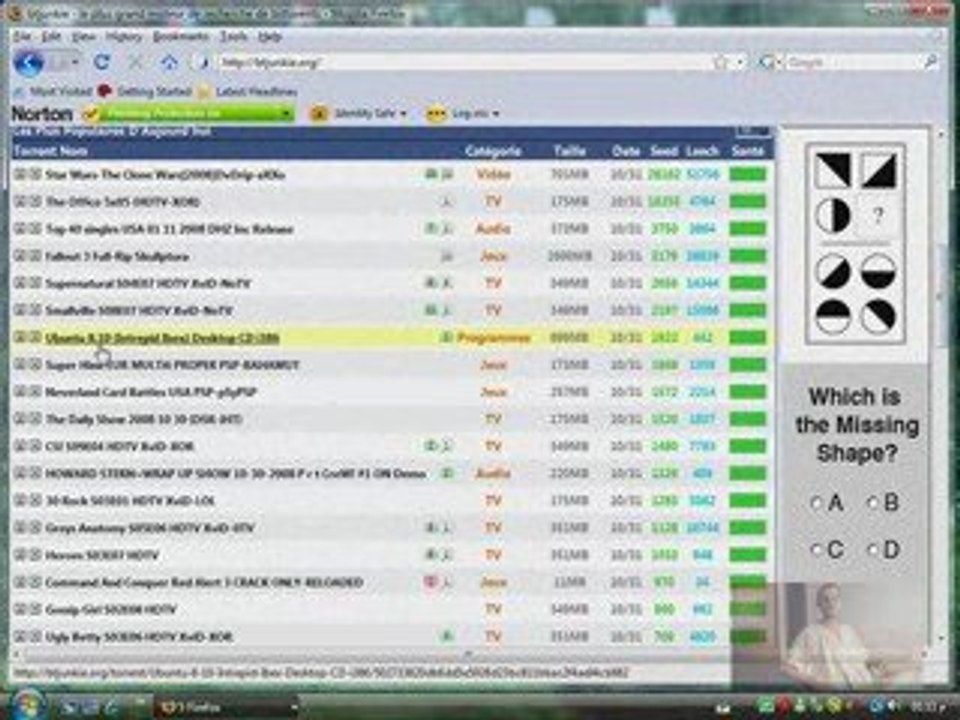Go back with the Firefox back arrow

[28, 63]
